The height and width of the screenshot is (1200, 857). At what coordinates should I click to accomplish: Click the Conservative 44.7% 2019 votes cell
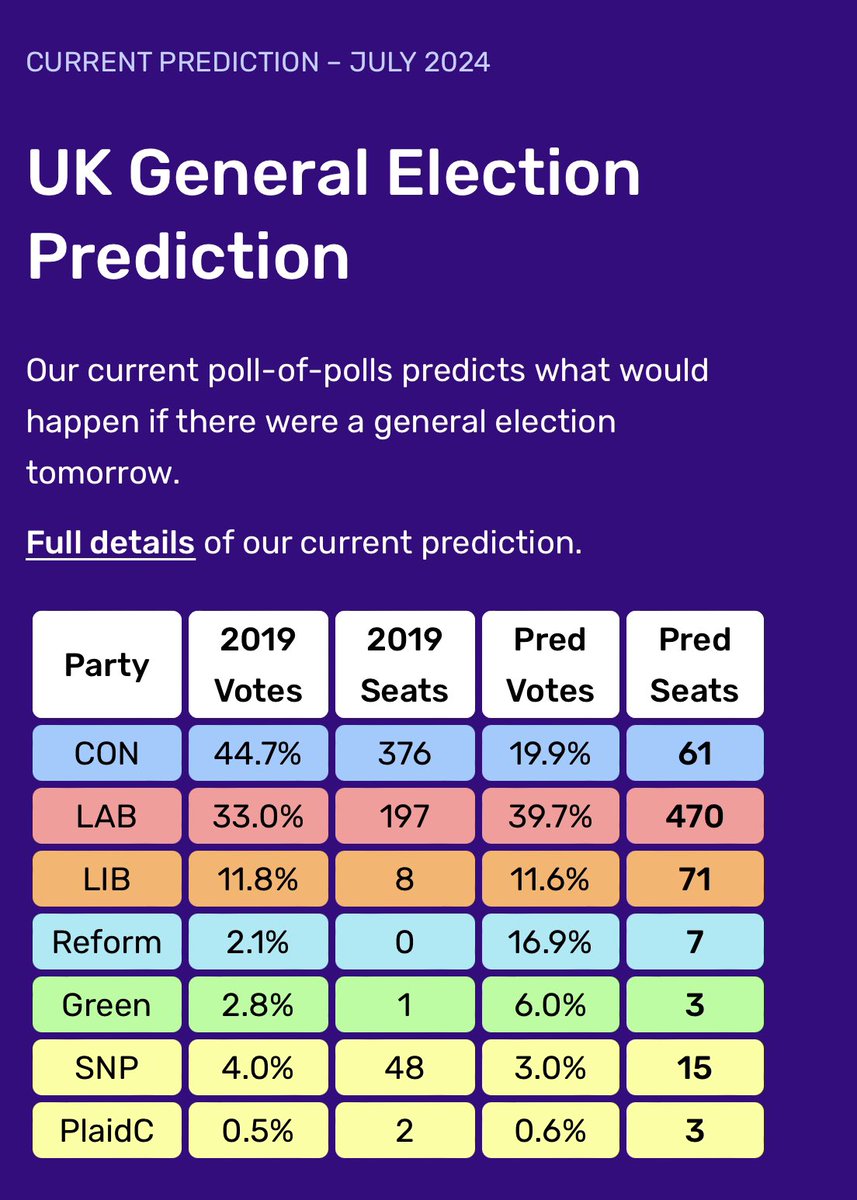pos(259,753)
